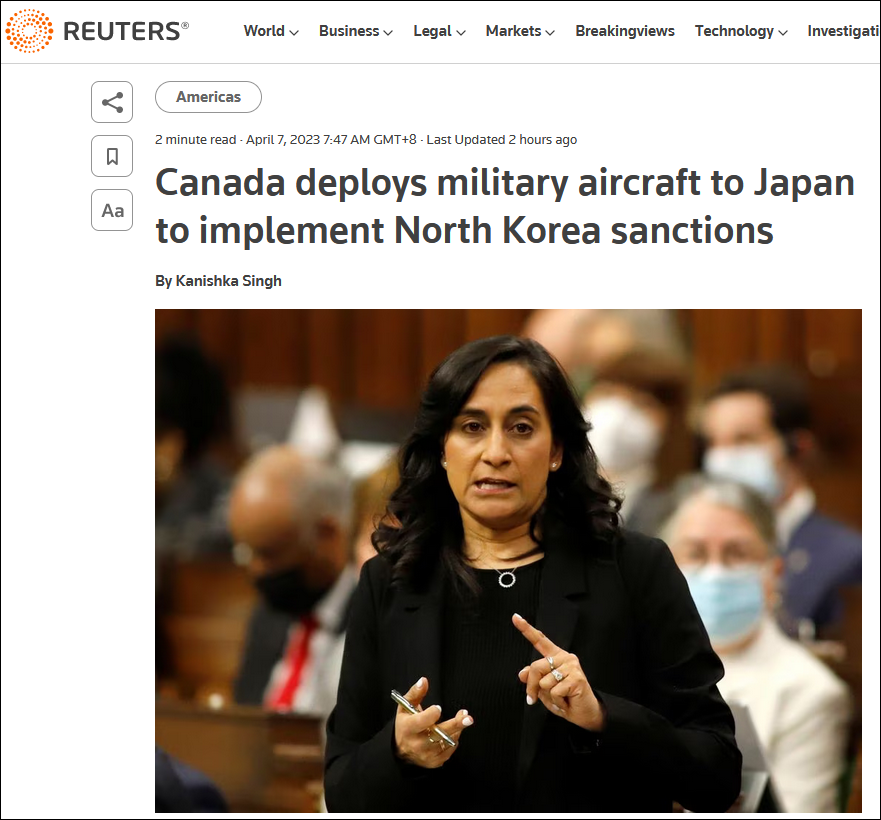
Task: Open the article photo of the woman speaking
Action: (x=508, y=560)
